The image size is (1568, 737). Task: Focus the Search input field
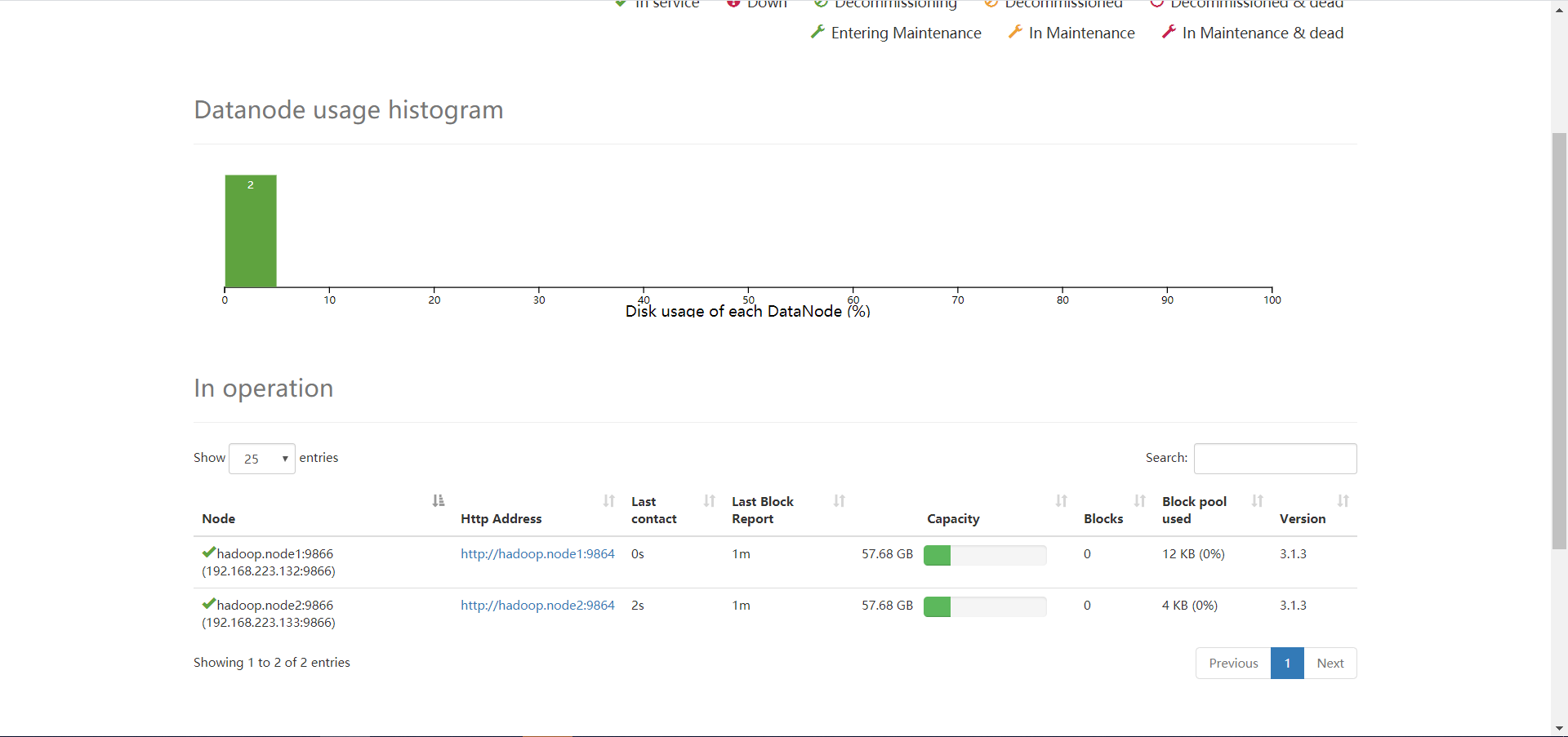tap(1275, 459)
